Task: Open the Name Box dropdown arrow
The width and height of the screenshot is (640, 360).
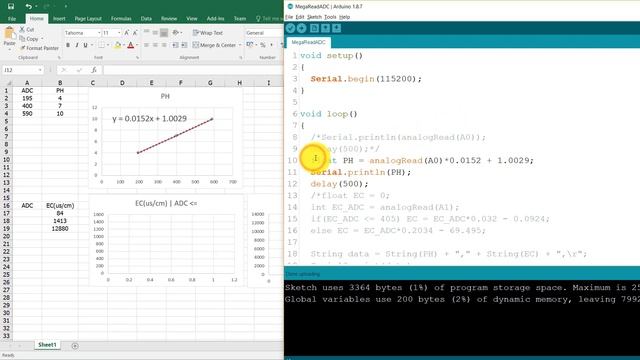Action: pyautogui.click(x=40, y=70)
